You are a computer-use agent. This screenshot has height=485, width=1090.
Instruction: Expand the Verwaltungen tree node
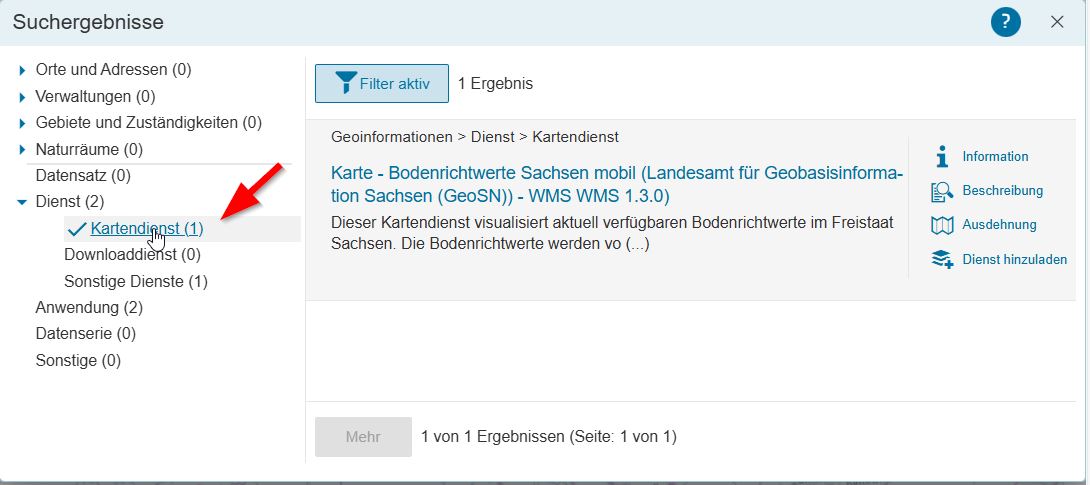(x=22, y=97)
